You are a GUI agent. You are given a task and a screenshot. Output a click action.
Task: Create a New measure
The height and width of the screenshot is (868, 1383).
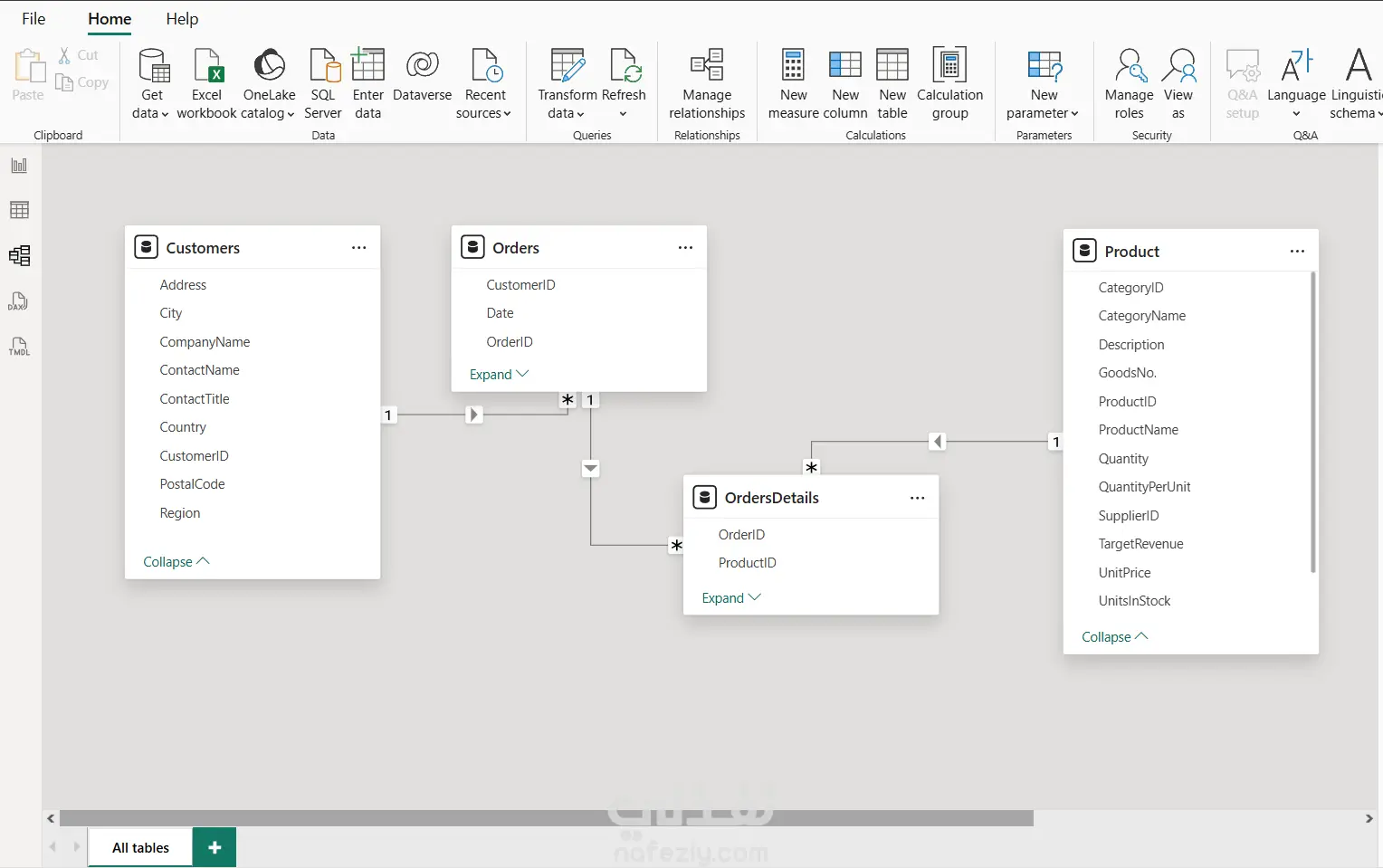tap(794, 83)
